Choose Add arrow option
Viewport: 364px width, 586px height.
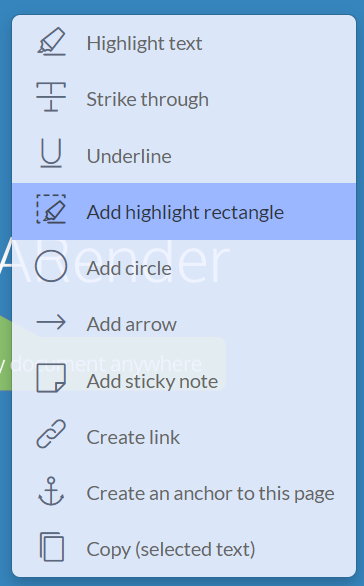184,324
